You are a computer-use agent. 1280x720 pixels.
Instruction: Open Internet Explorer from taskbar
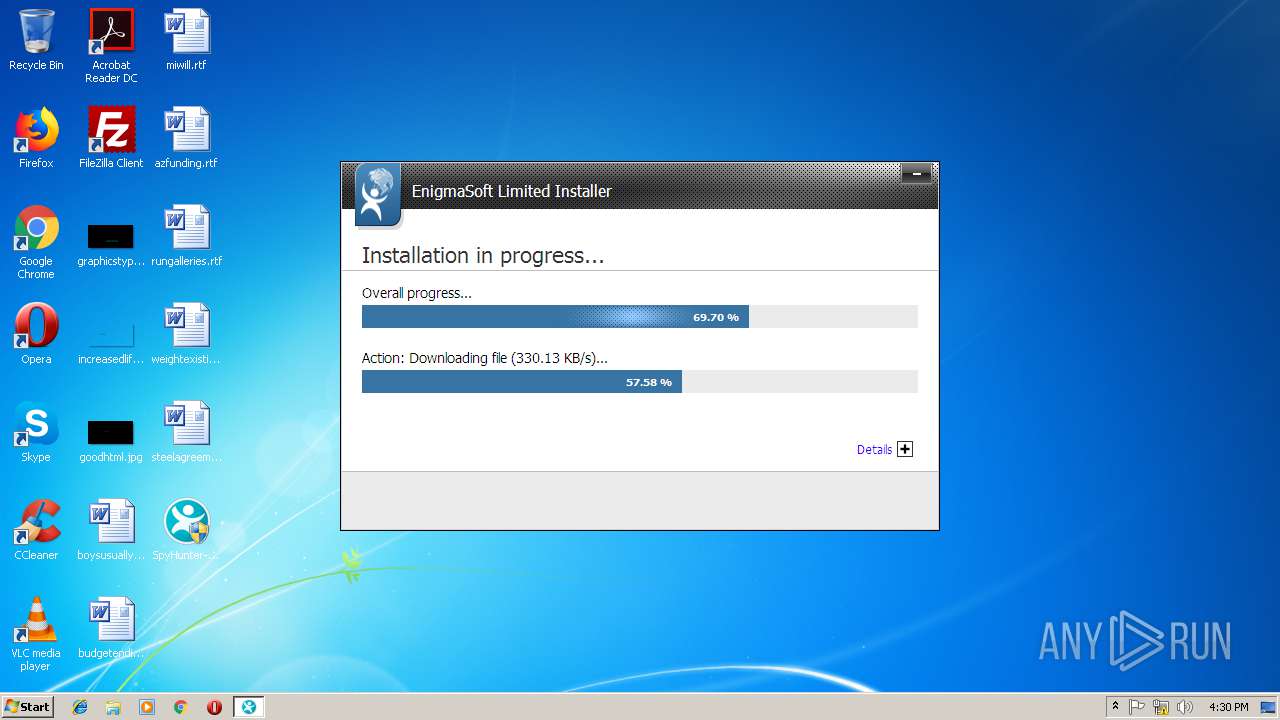[80, 707]
